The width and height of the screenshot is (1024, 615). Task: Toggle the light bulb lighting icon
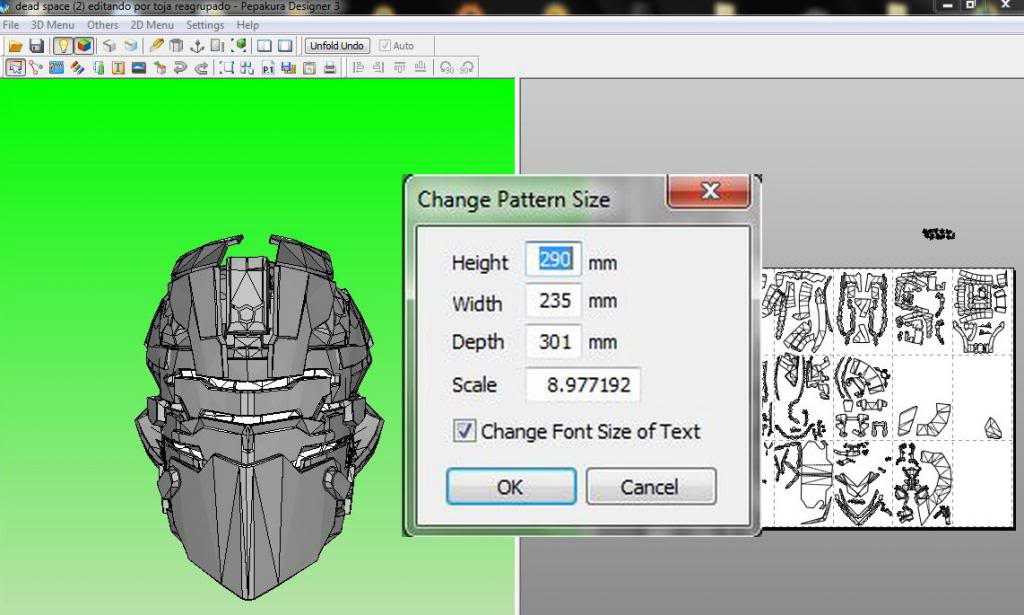[x=62, y=46]
